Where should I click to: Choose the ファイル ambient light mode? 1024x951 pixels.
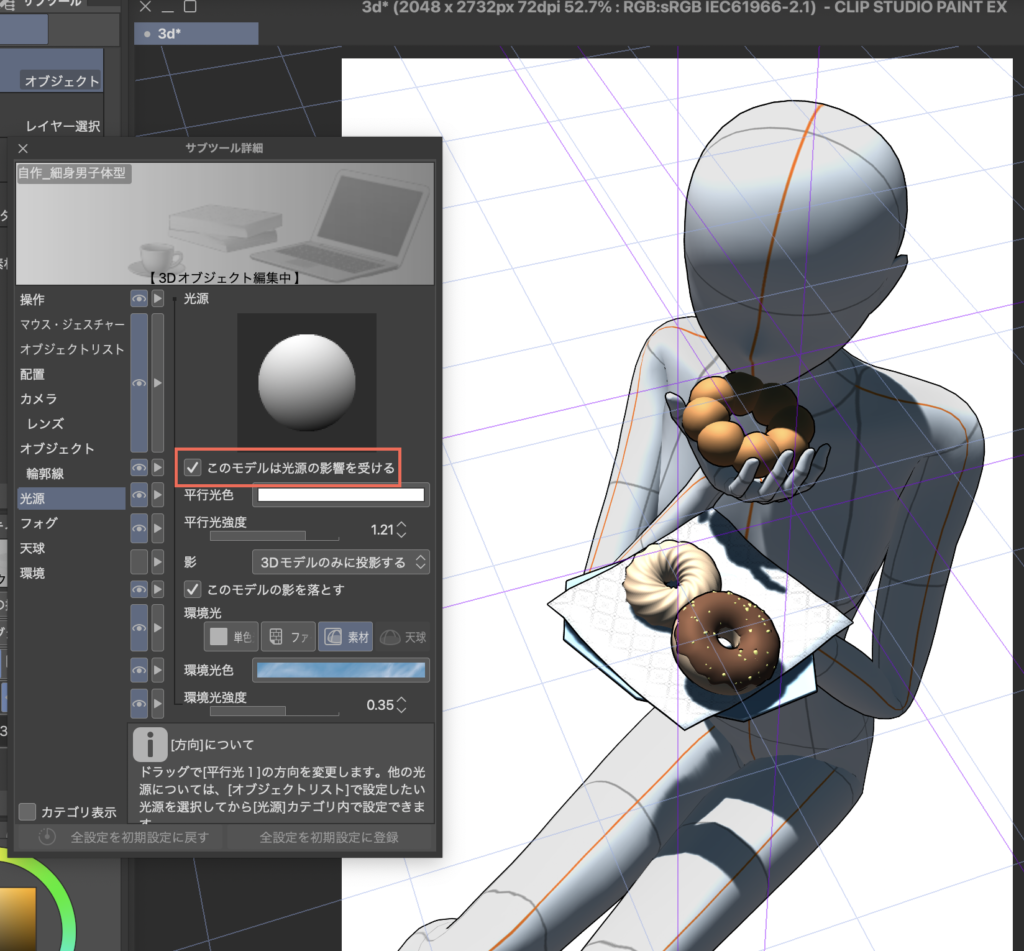pyautogui.click(x=289, y=636)
